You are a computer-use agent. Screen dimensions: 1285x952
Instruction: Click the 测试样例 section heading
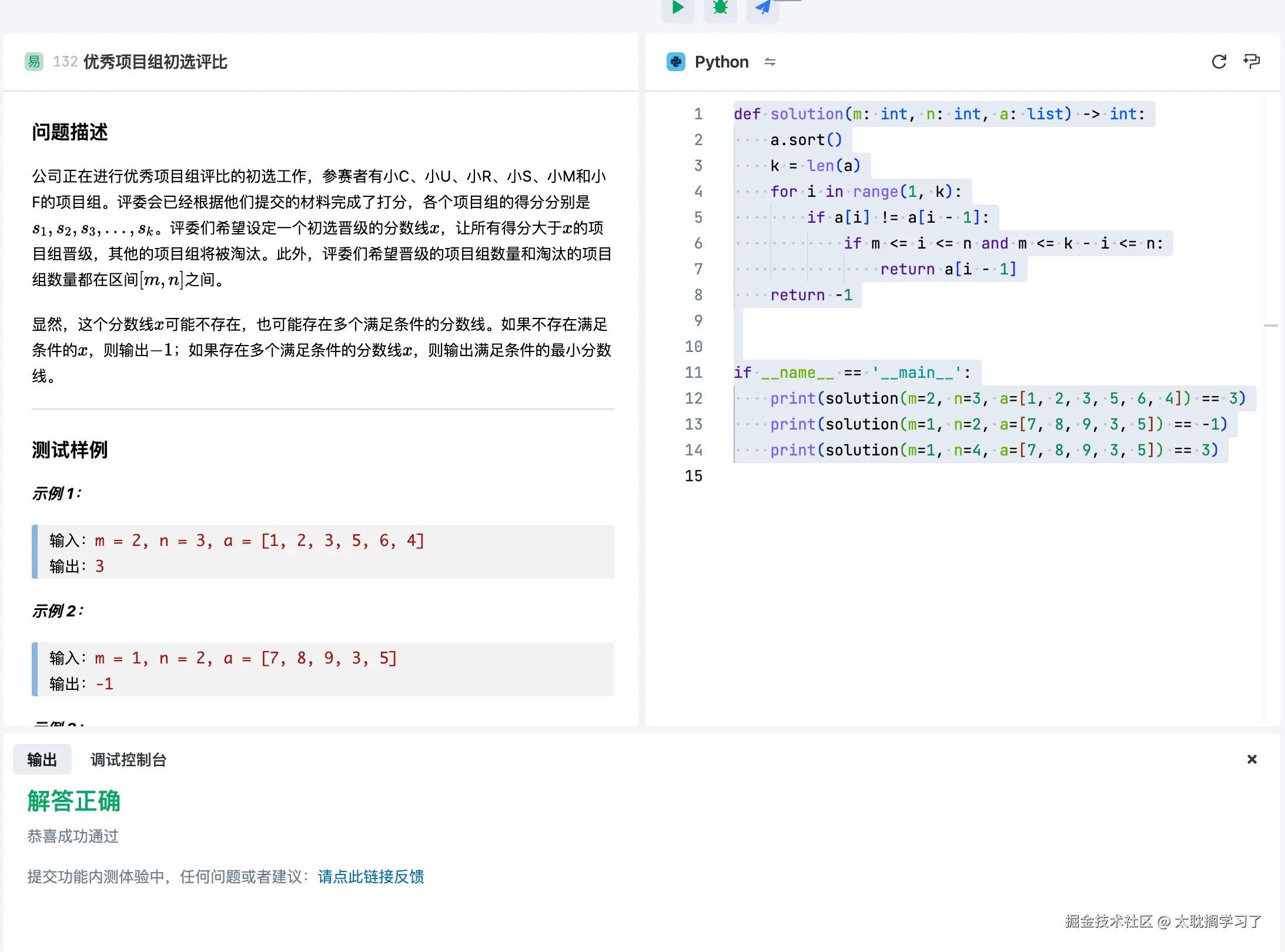(70, 450)
